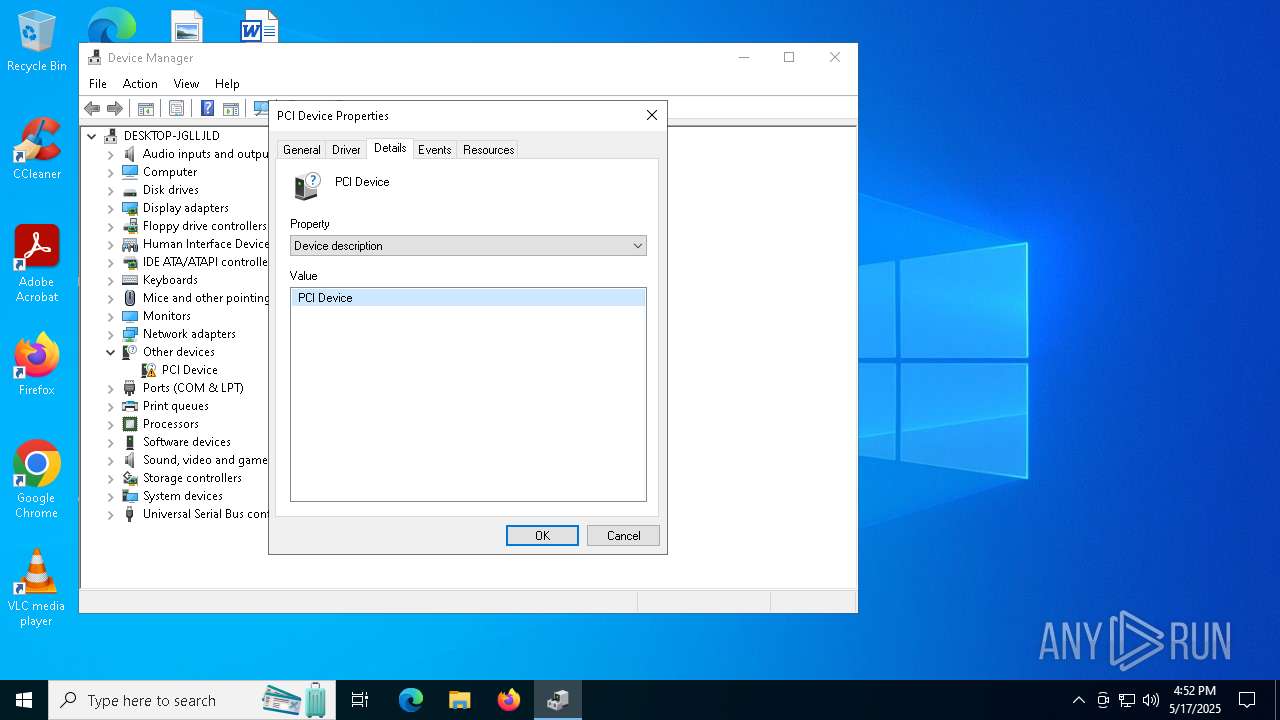1280x720 pixels.
Task: Open the VLC media player desktop shortcut
Action: coord(37,588)
